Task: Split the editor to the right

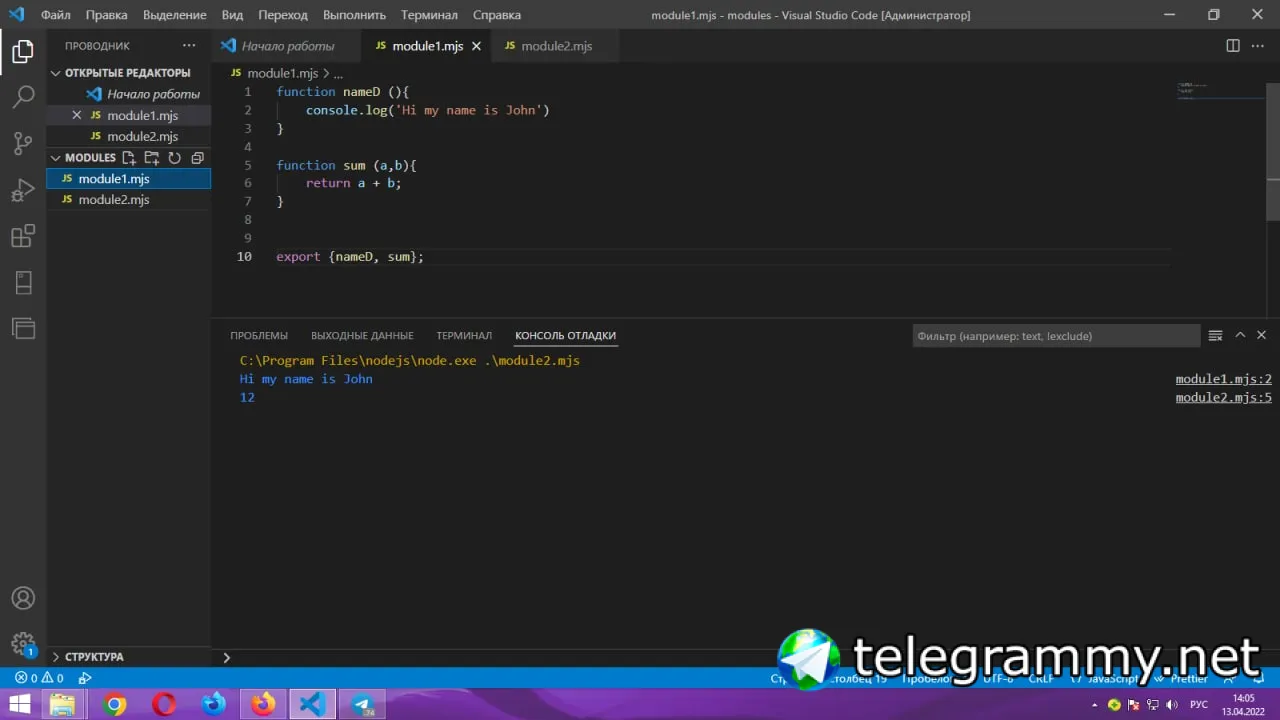Action: pyautogui.click(x=1233, y=46)
